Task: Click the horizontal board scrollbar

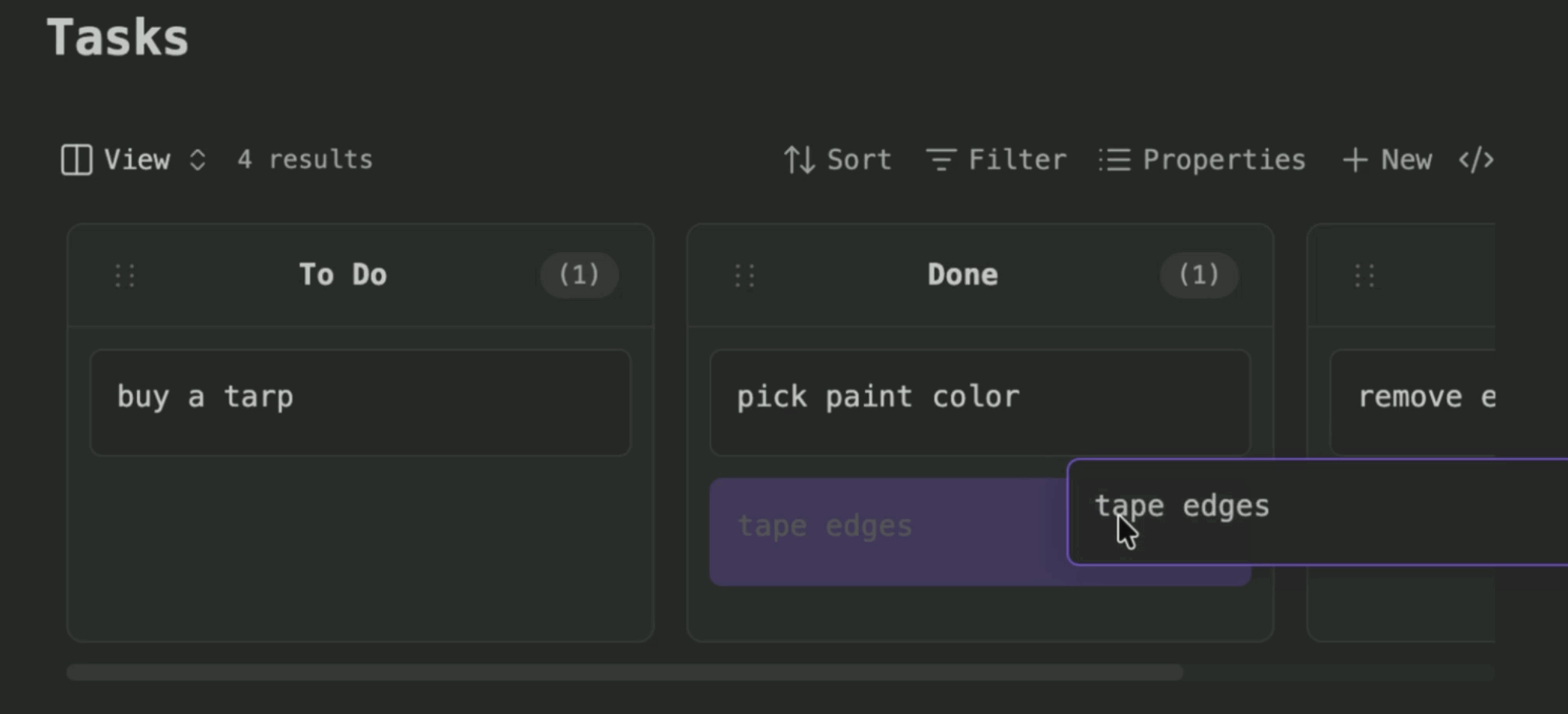Action: tap(624, 672)
